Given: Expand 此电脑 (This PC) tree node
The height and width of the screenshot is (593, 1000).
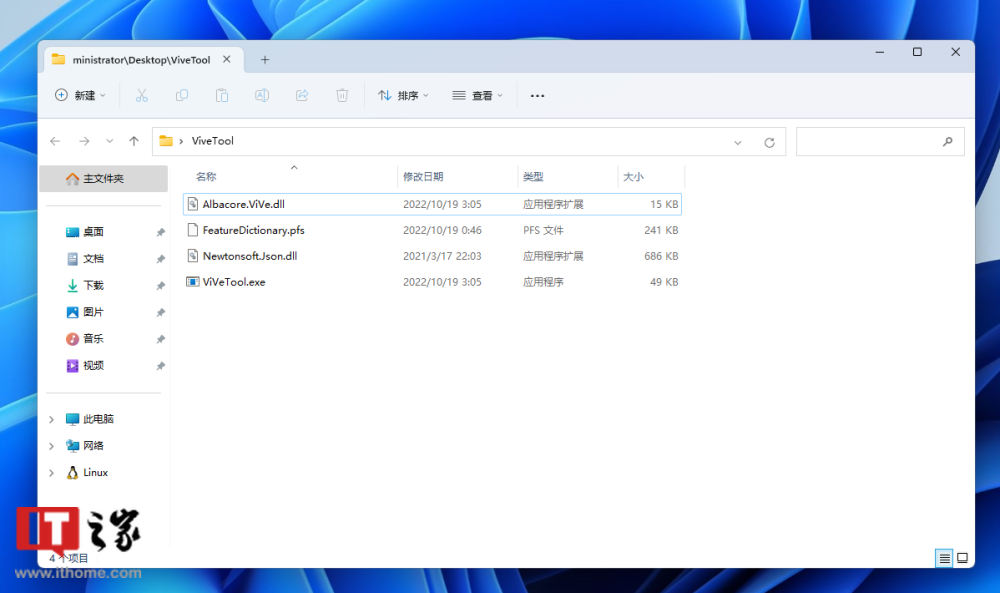Looking at the screenshot, I should (x=52, y=420).
